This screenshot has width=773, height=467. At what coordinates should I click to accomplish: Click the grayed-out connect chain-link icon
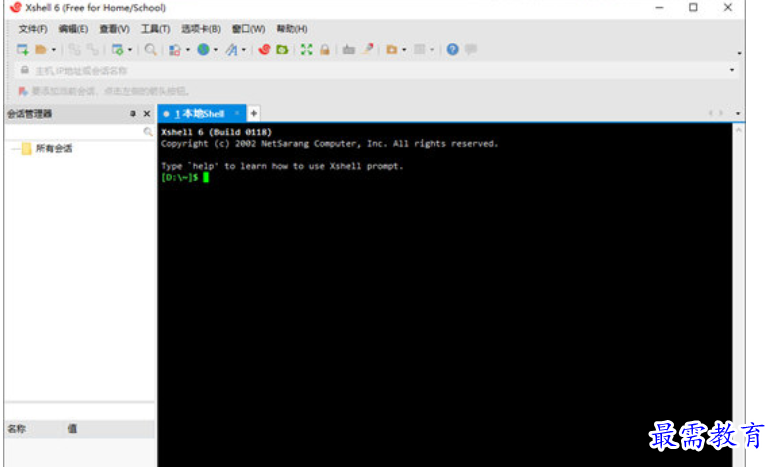coord(74,49)
